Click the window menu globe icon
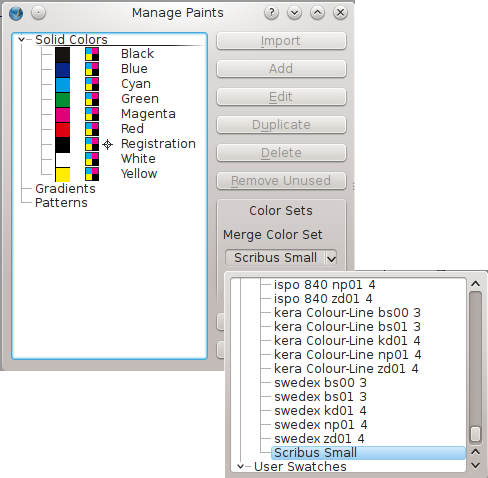This screenshot has width=488, height=478. click(16, 13)
